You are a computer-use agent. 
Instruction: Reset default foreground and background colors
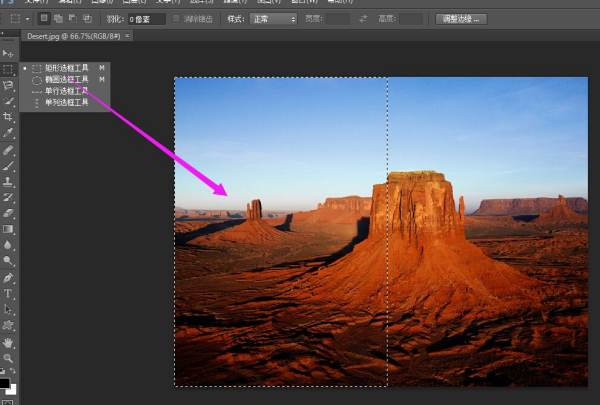pos(3,371)
